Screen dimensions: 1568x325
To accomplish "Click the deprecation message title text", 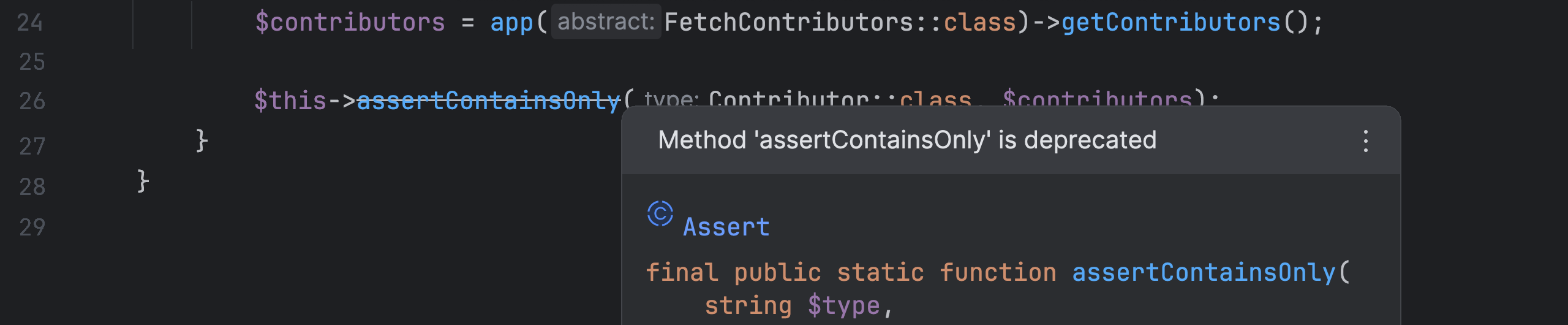I will (x=907, y=140).
